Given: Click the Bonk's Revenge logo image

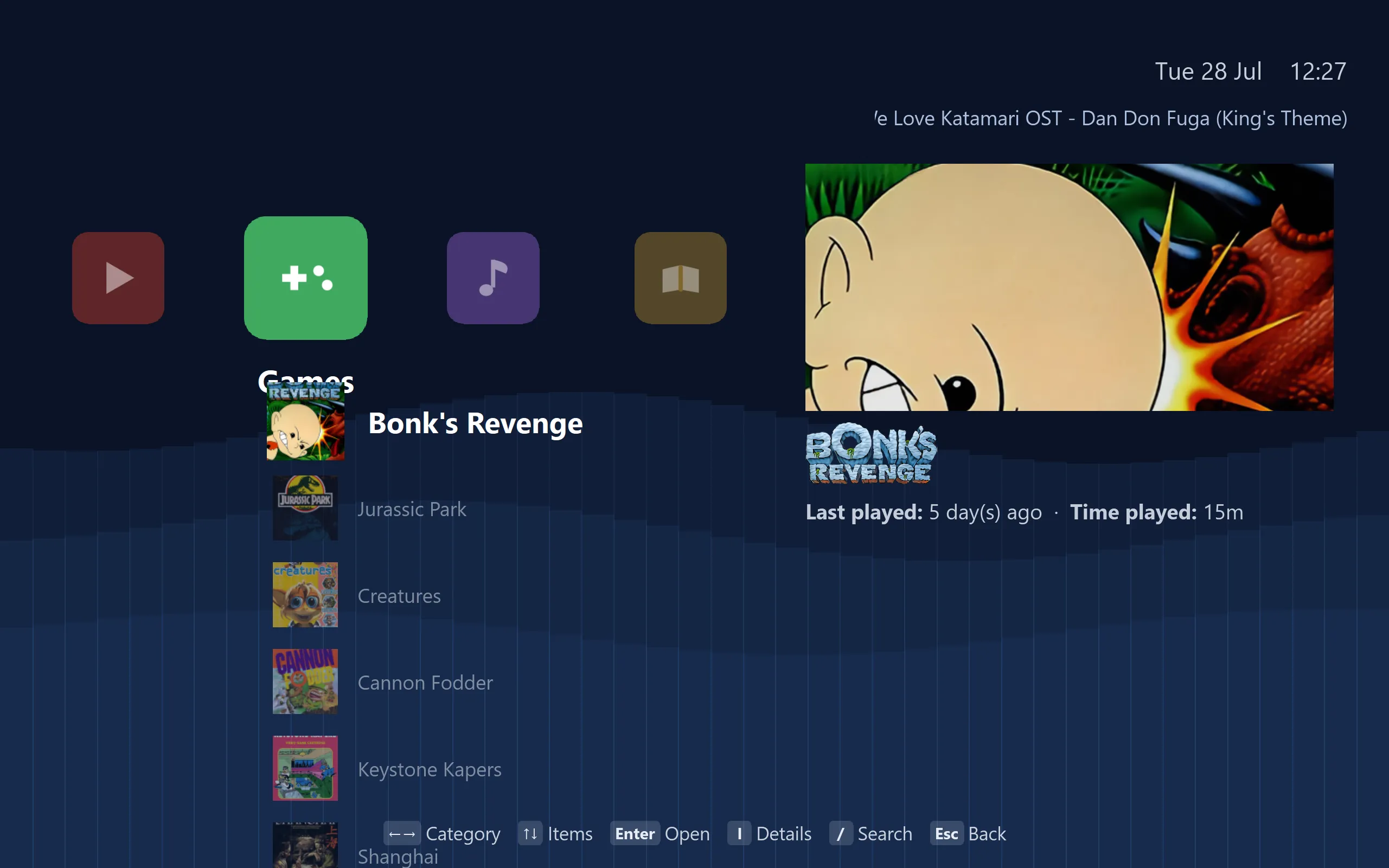Looking at the screenshot, I should coord(871,454).
